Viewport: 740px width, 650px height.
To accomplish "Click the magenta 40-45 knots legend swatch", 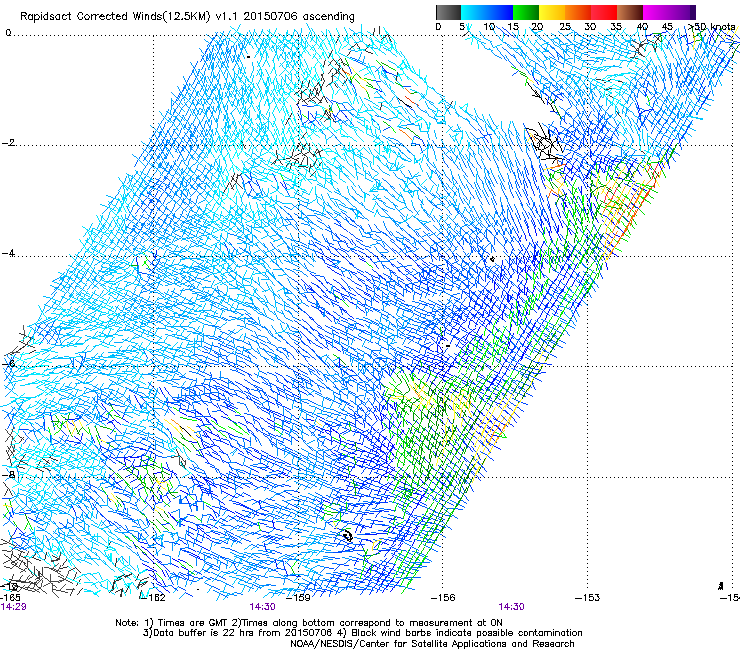I will point(656,12).
